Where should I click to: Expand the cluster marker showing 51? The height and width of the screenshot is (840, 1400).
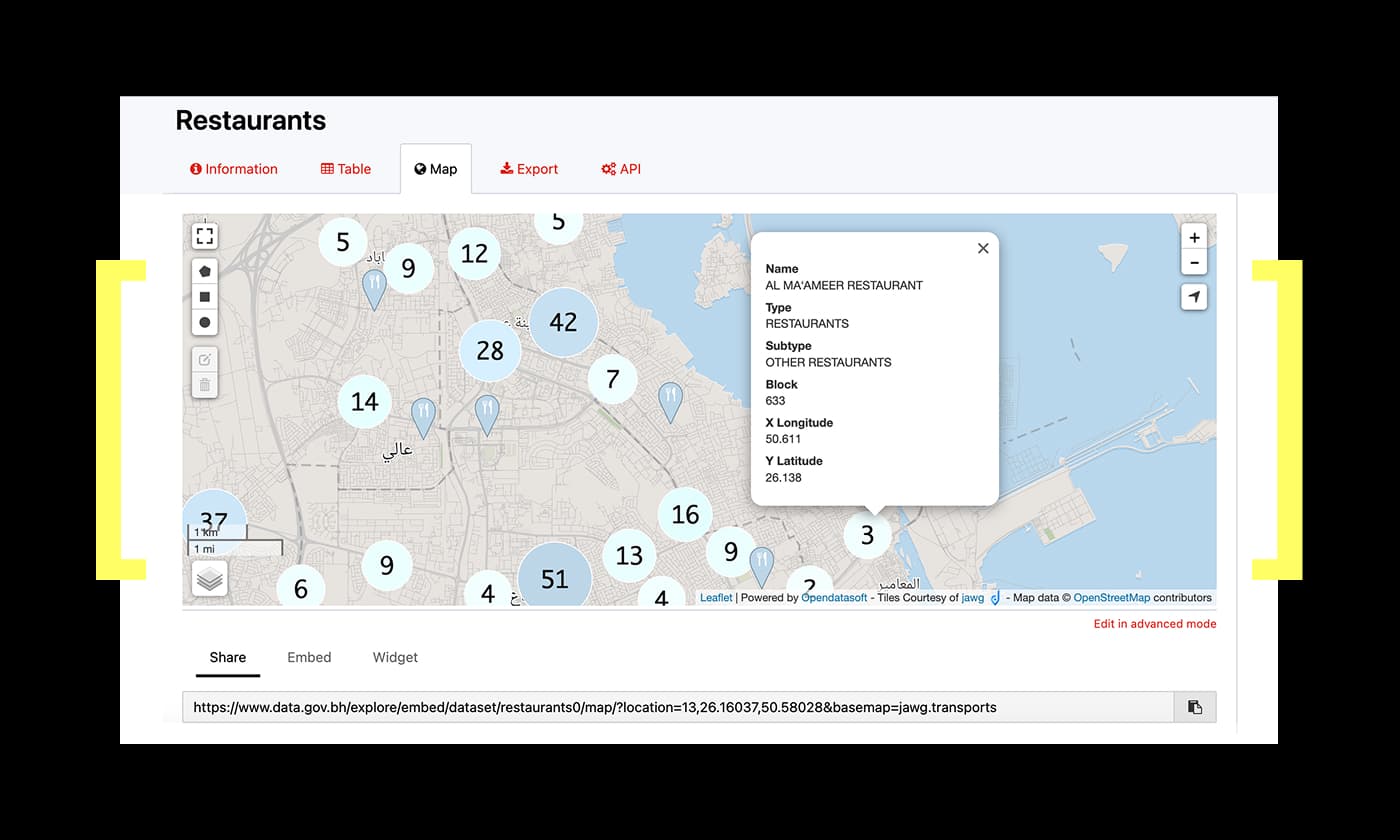[x=554, y=579]
